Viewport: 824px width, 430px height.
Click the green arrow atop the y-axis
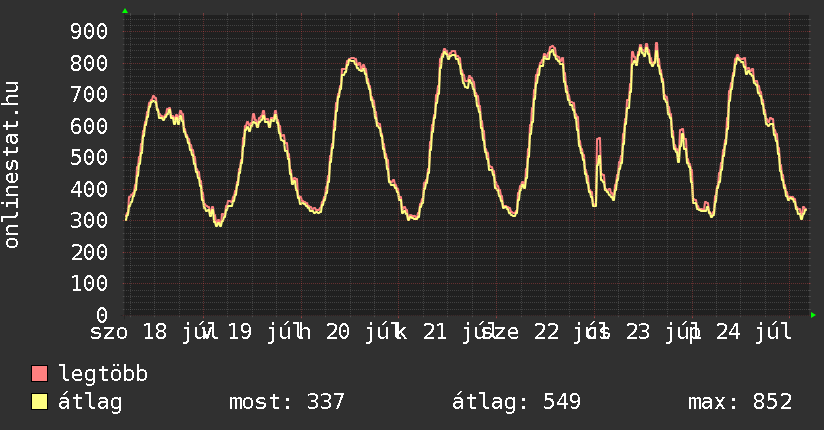[125, 11]
